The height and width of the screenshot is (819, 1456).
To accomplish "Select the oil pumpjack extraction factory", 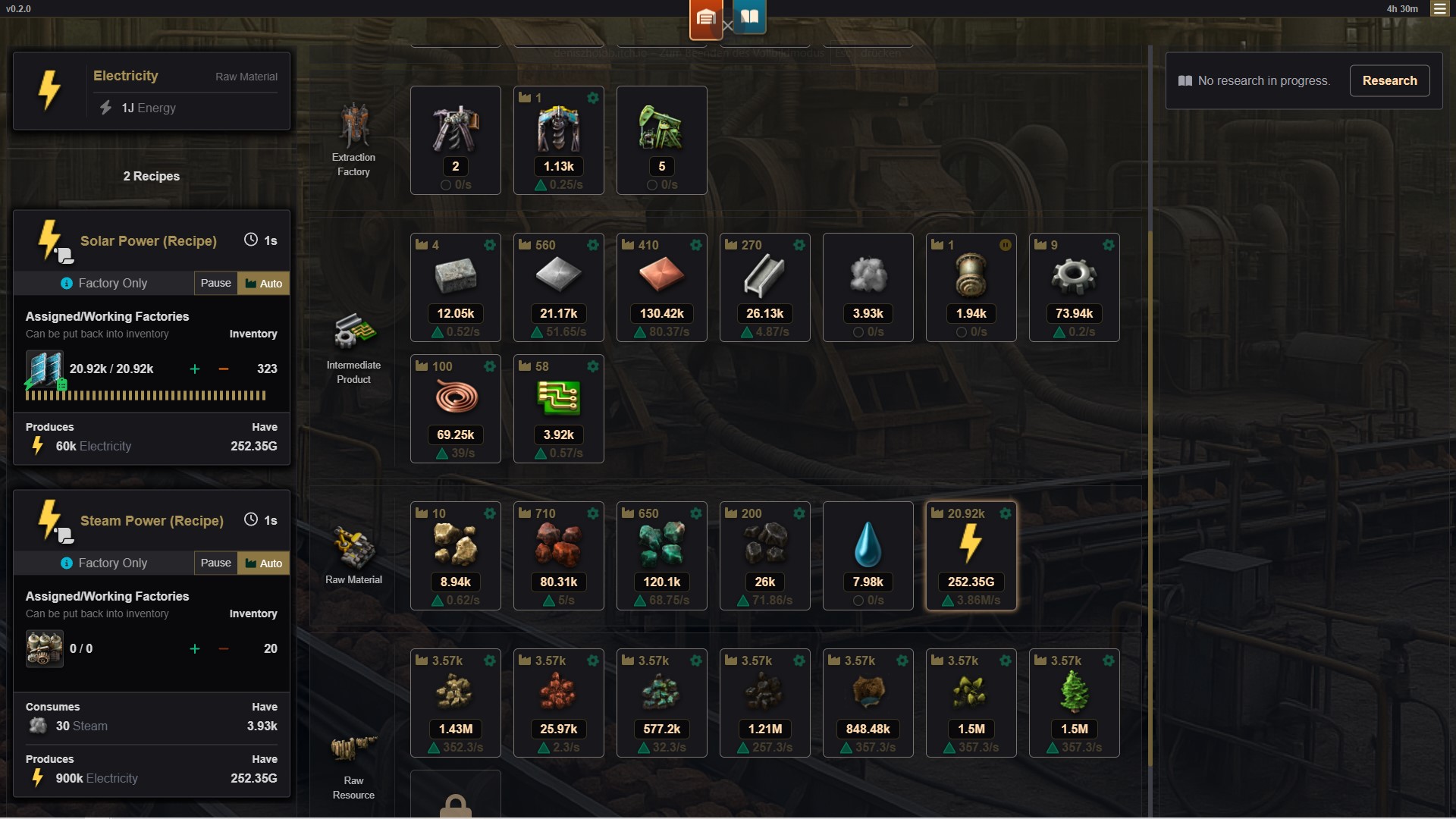I will click(661, 140).
